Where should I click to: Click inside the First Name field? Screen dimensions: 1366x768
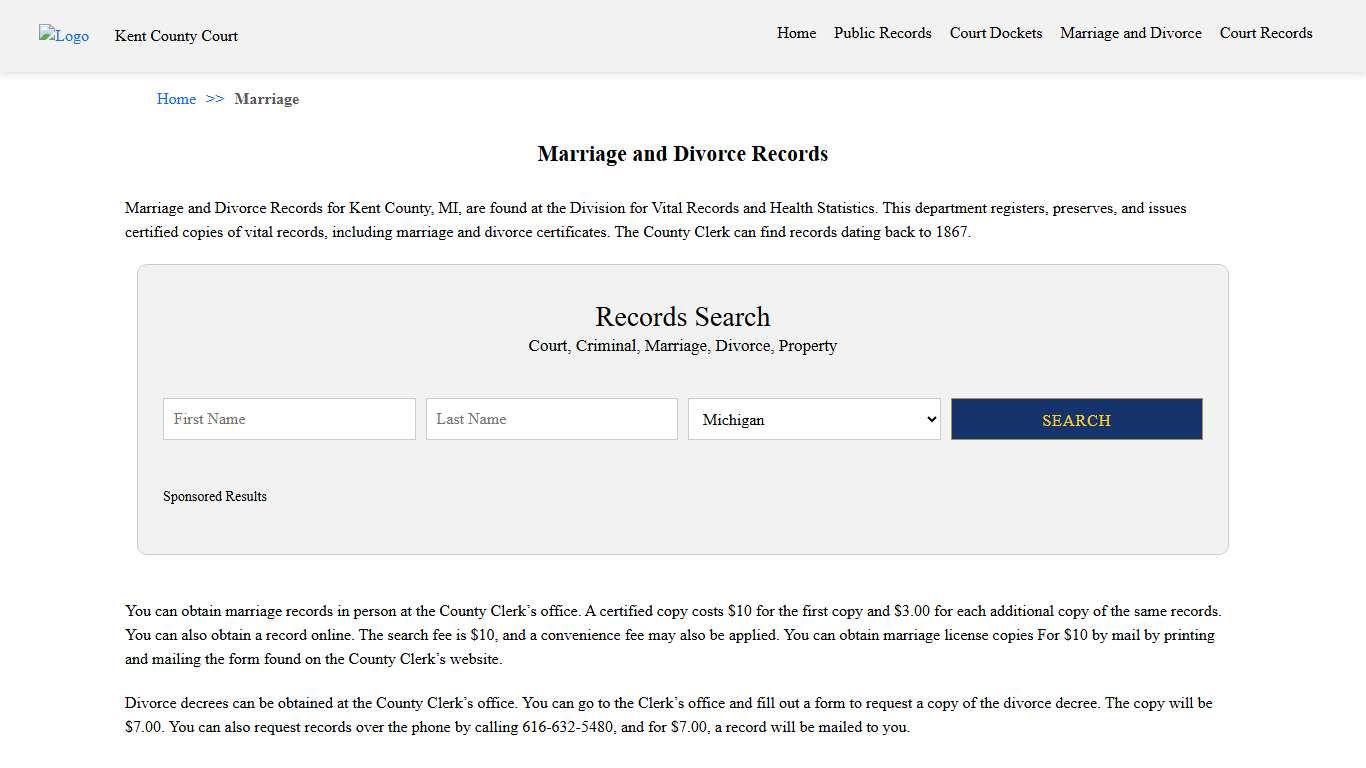click(x=288, y=419)
